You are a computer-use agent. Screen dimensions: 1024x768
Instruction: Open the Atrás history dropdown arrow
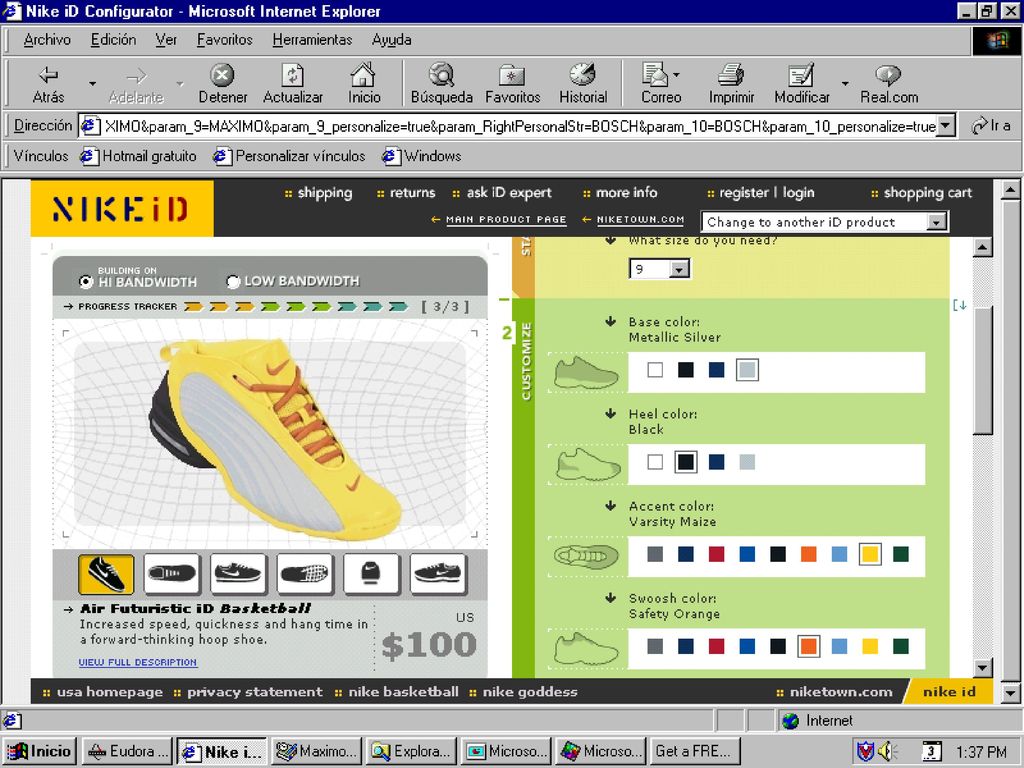tap(92, 83)
